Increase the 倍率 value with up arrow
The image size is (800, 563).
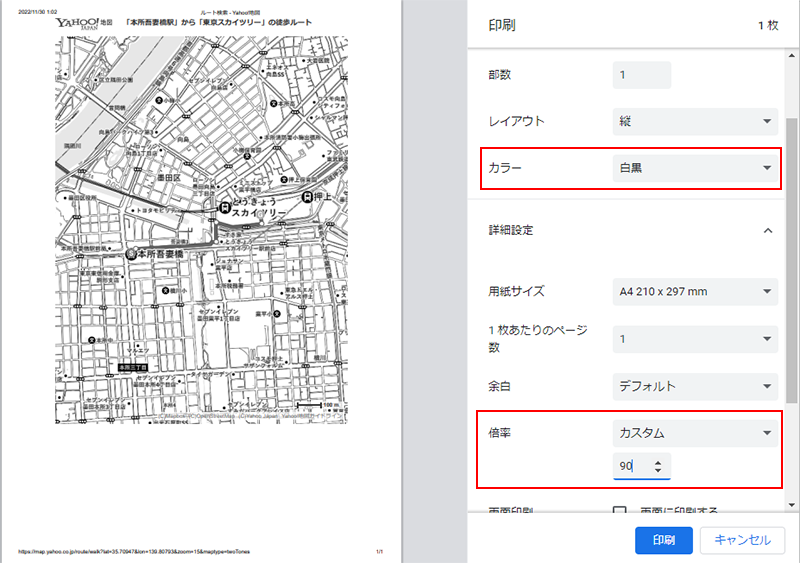658,462
